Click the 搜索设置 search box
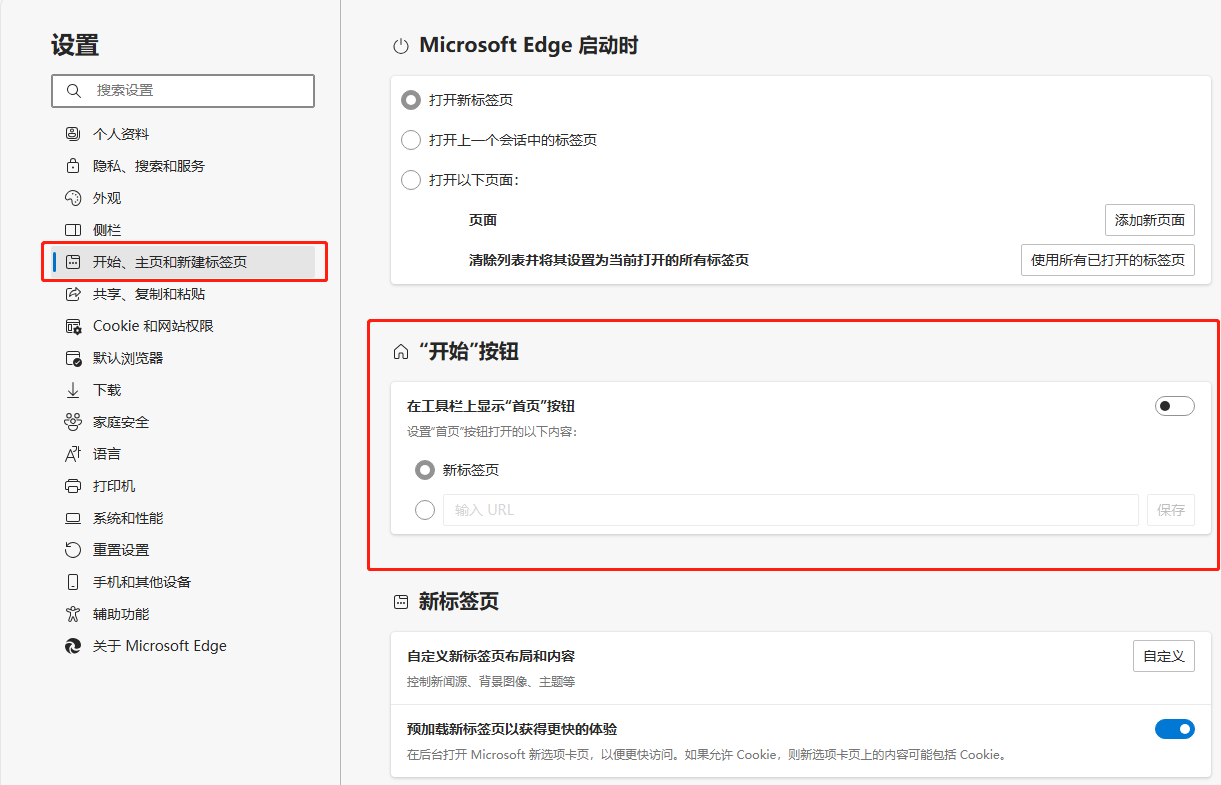 183,90
